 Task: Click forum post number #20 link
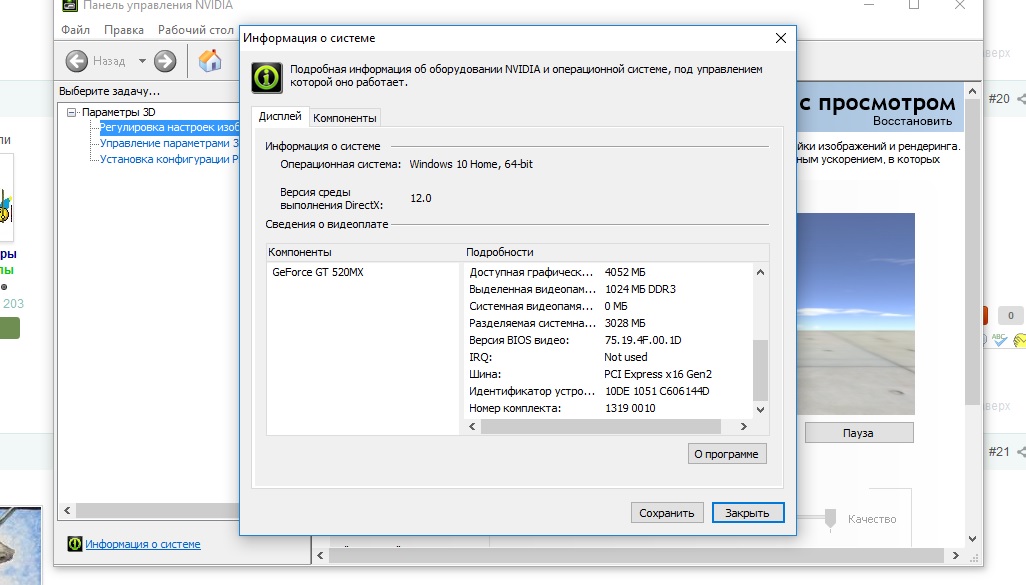click(999, 99)
